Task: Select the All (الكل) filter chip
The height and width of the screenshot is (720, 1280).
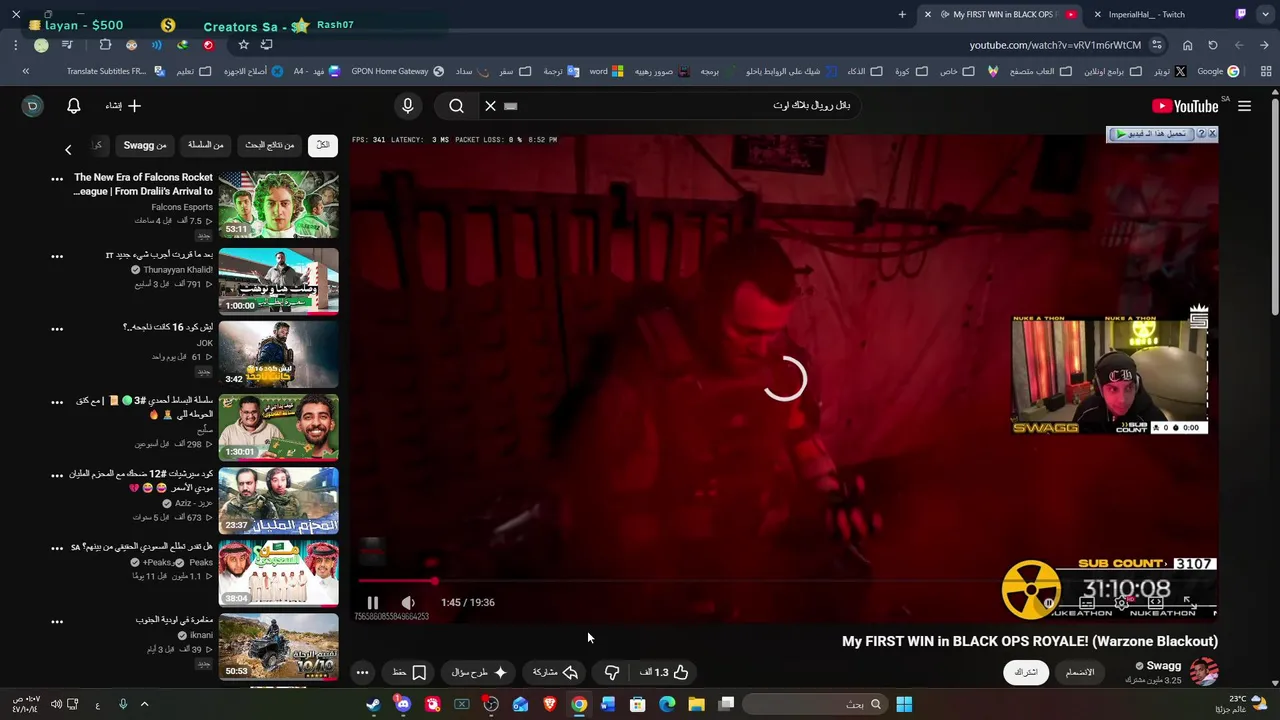Action: 323,145
